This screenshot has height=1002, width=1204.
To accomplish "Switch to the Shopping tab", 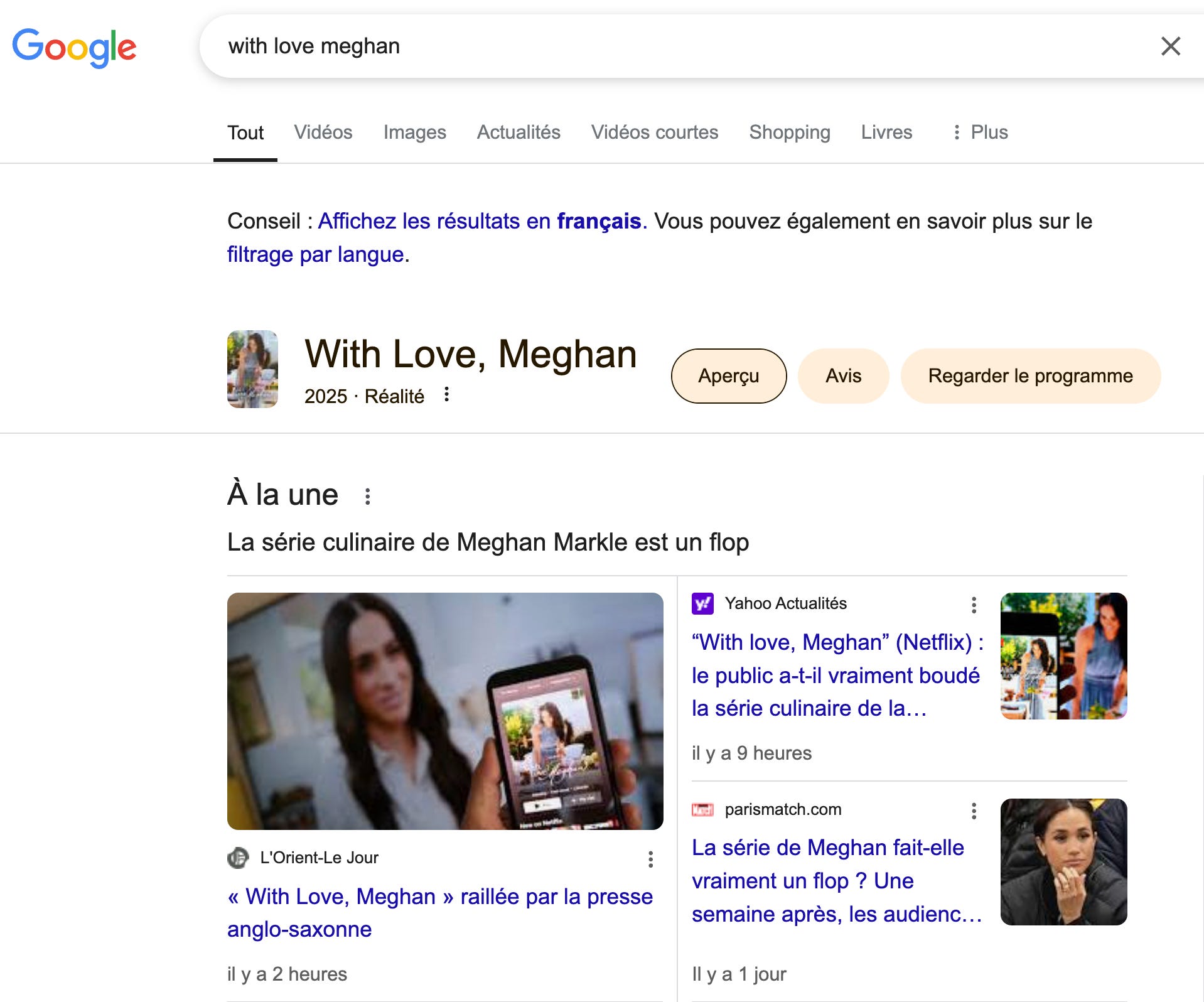I will 790,132.
